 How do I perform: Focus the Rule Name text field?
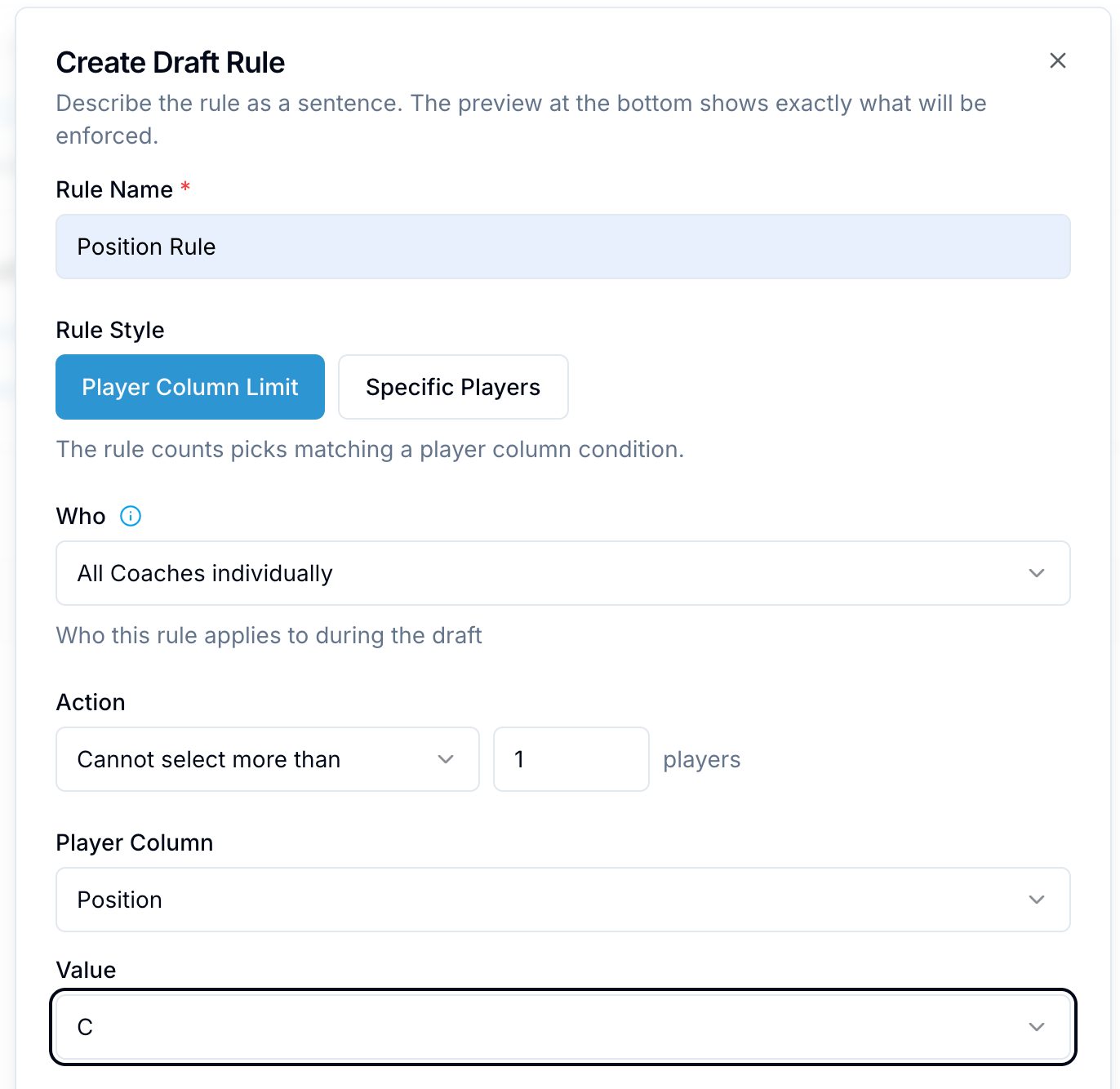click(x=563, y=247)
